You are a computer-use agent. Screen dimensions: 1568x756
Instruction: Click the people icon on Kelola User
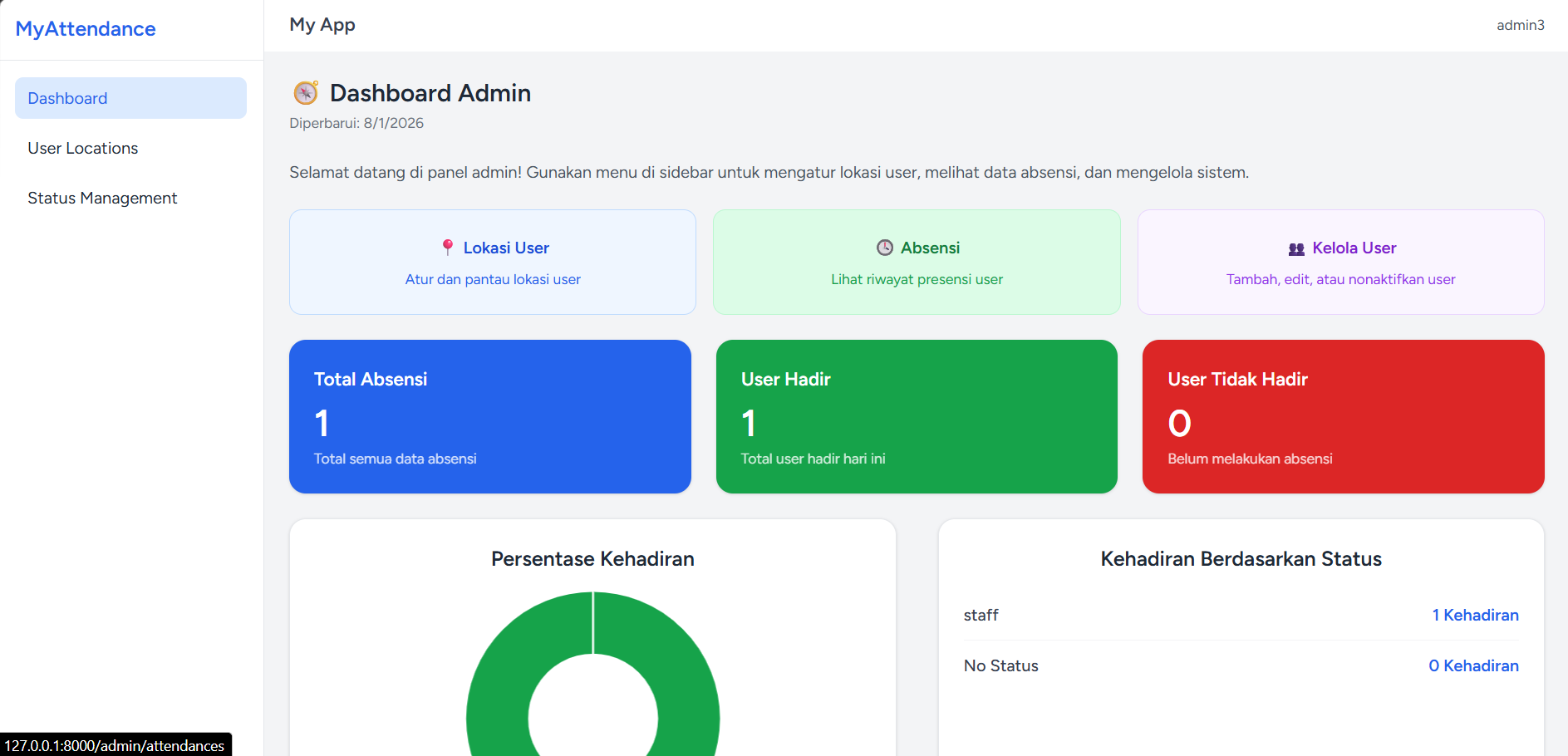click(x=1296, y=248)
